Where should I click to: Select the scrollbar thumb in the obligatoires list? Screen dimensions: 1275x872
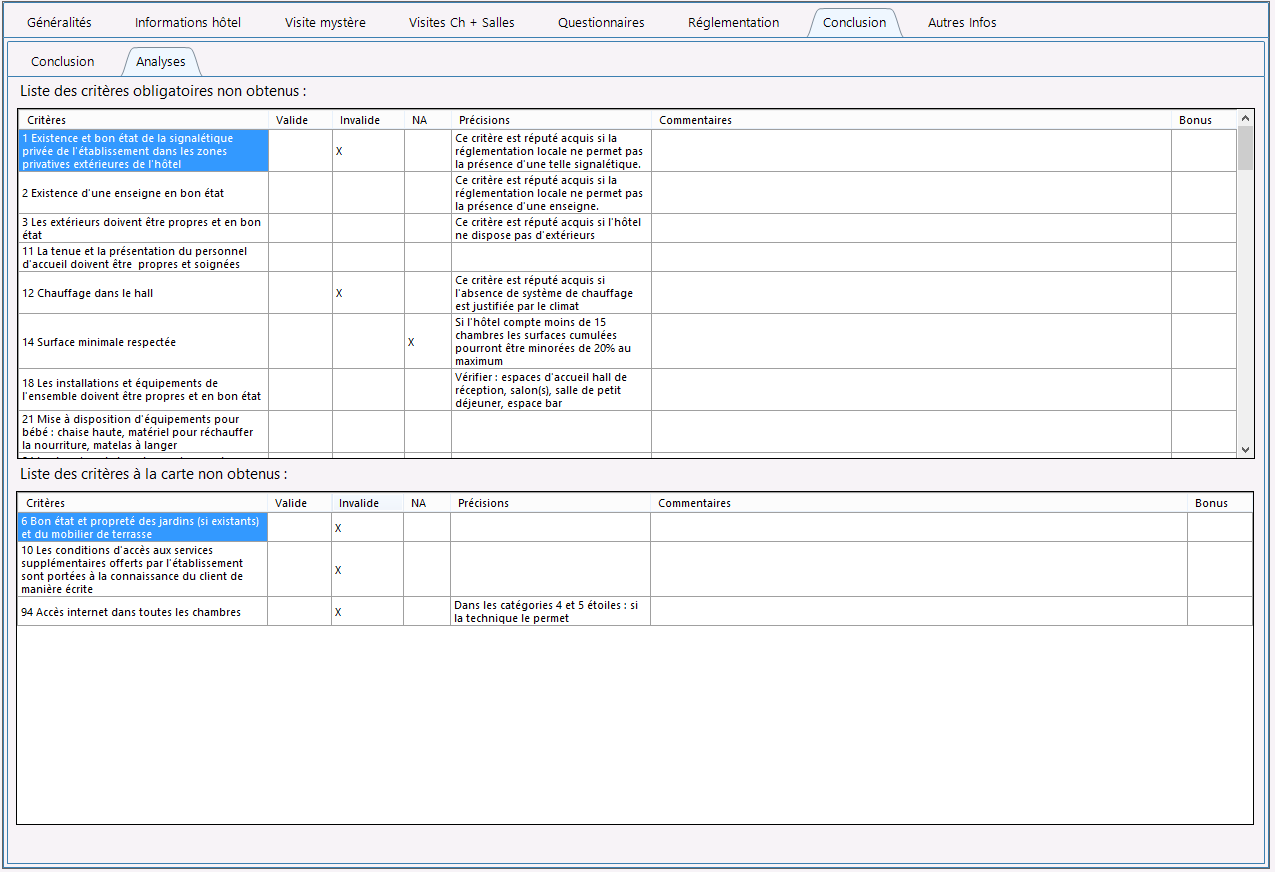(x=1245, y=148)
